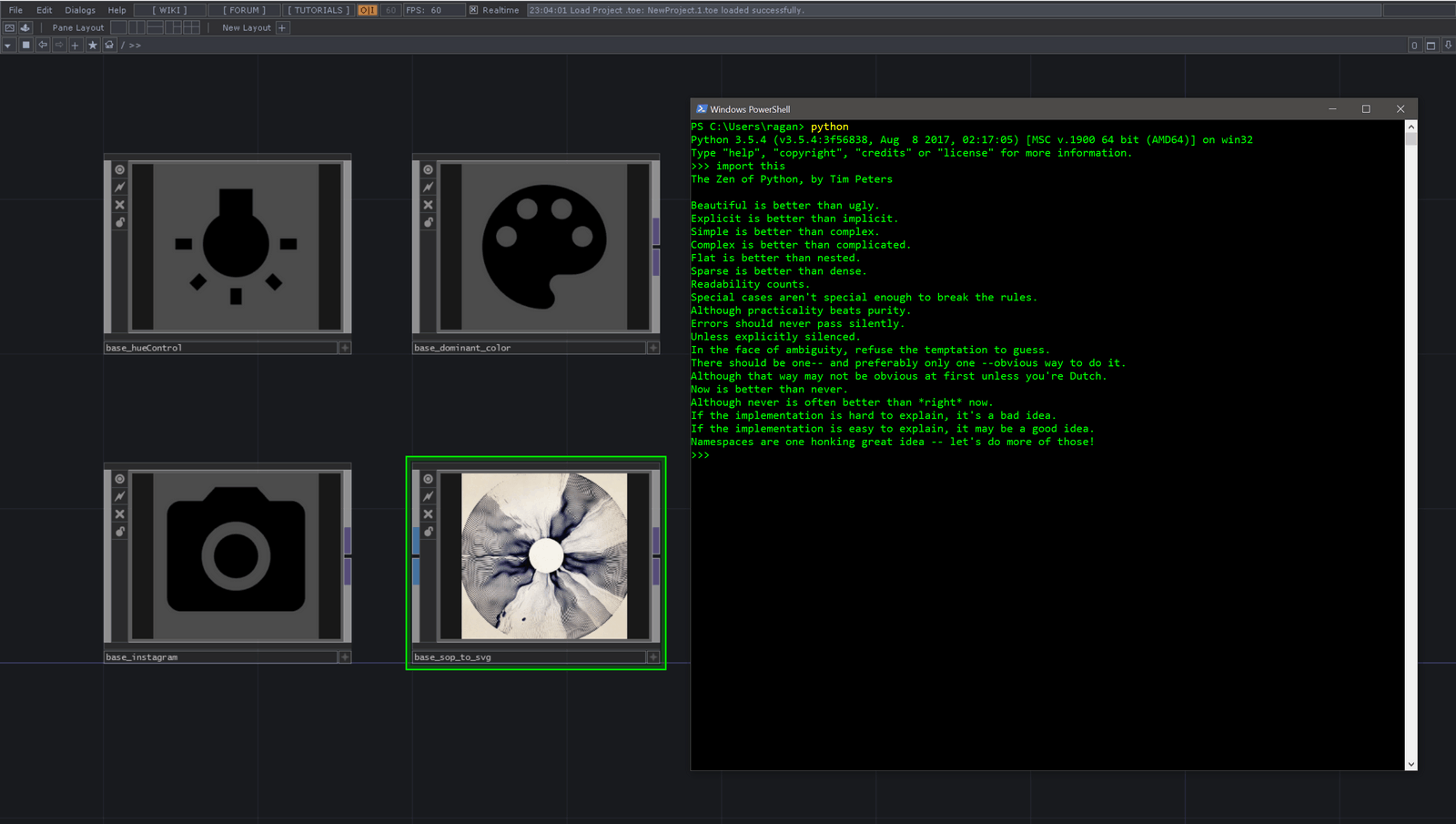Image resolution: width=1456 pixels, height=824 pixels.
Task: Click the home network icon in the path bar
Action: 109,45
